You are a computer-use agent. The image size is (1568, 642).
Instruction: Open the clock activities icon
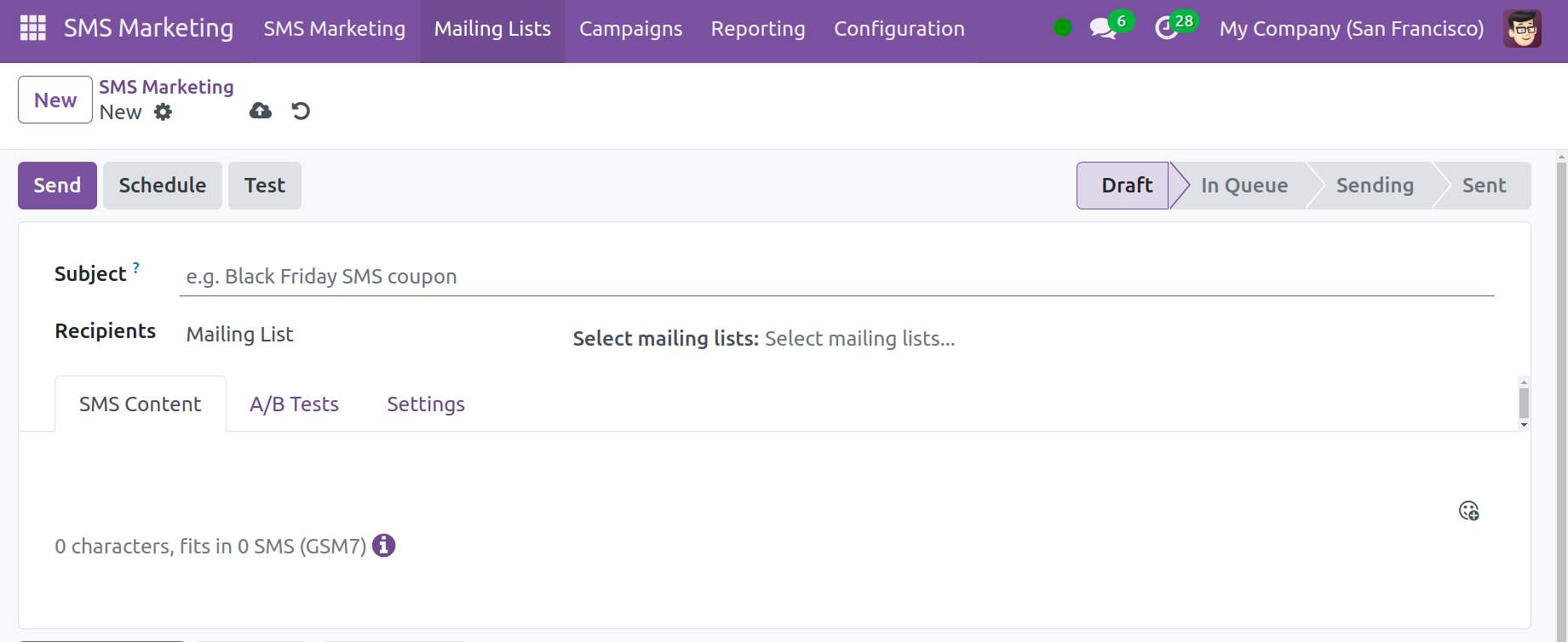tap(1166, 29)
